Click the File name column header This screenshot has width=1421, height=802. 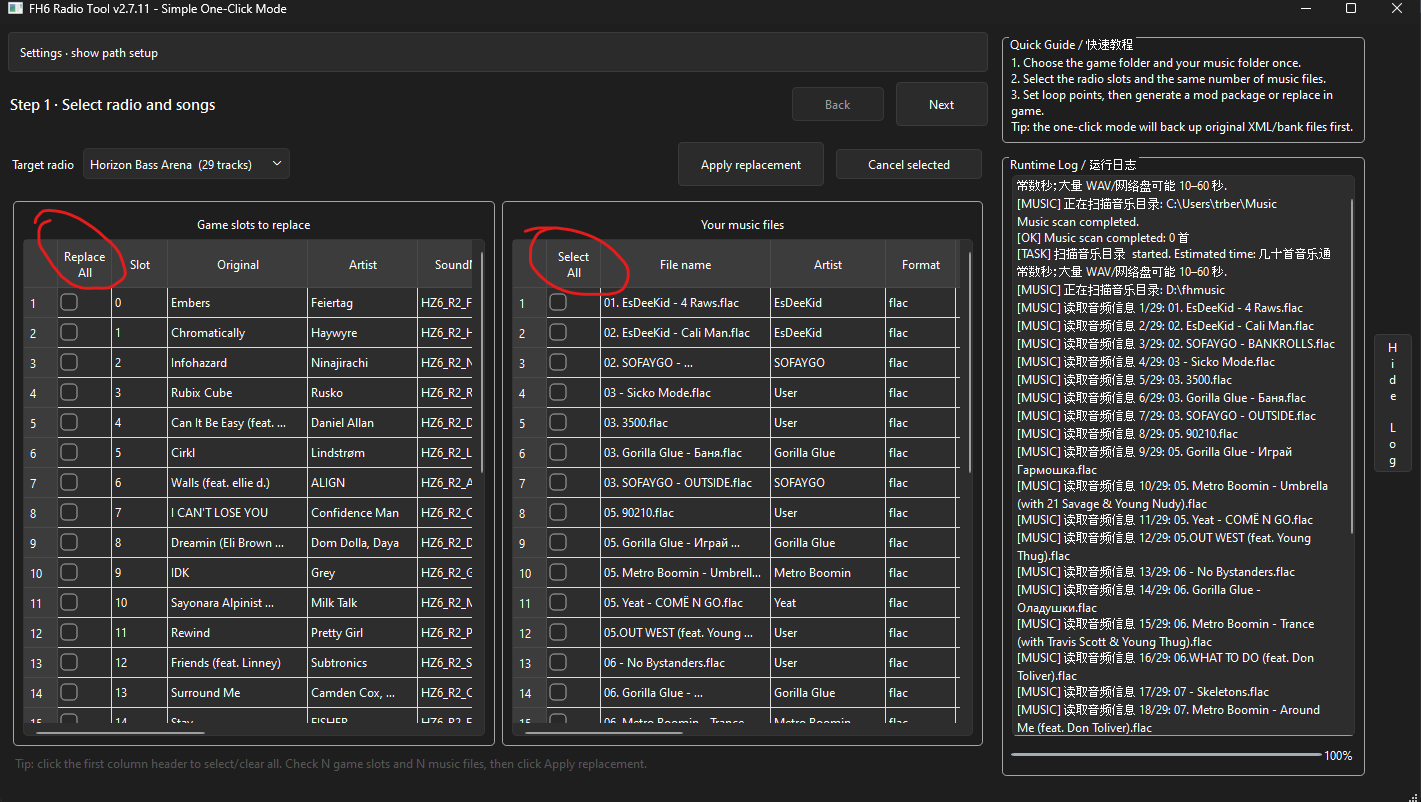pos(686,265)
